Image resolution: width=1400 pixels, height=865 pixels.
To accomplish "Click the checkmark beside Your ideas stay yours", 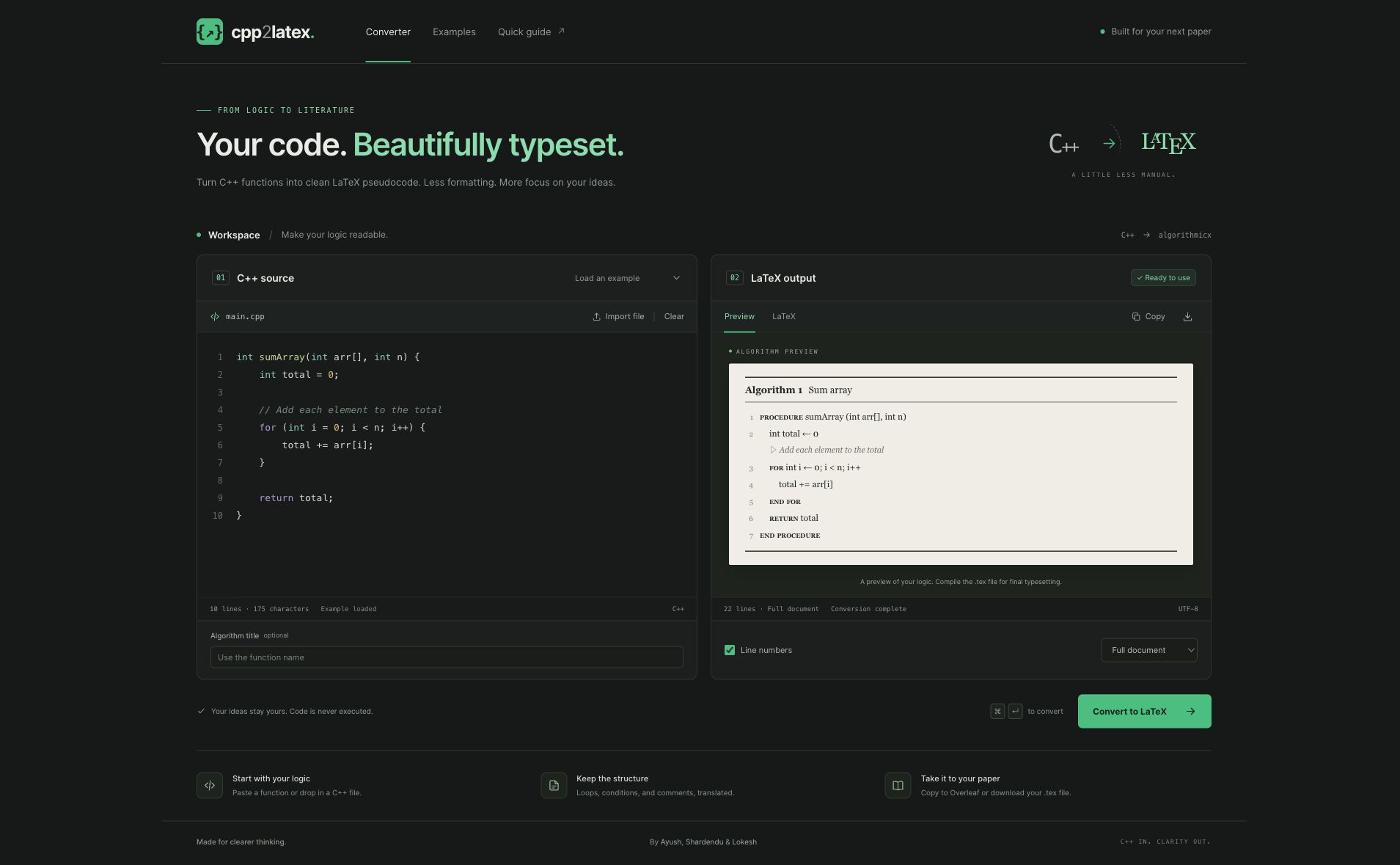I will point(201,711).
